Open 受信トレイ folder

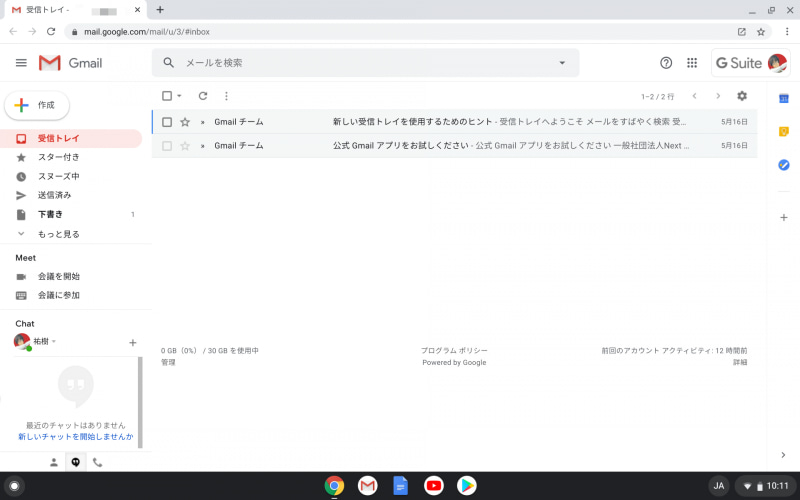(71, 138)
